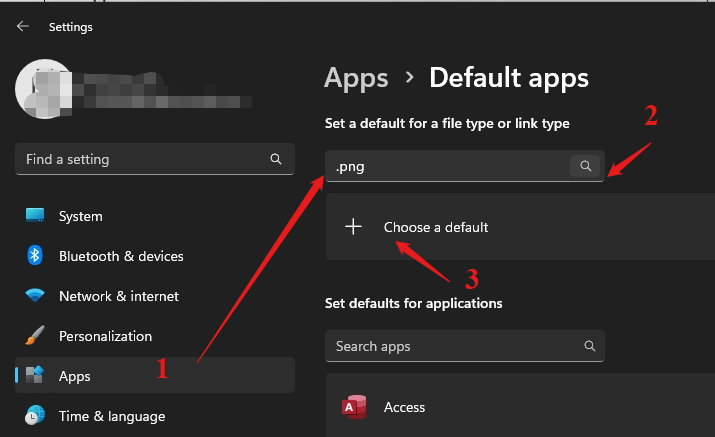
Task: Click the Apps sidebar icon
Action: pyautogui.click(x=35, y=375)
